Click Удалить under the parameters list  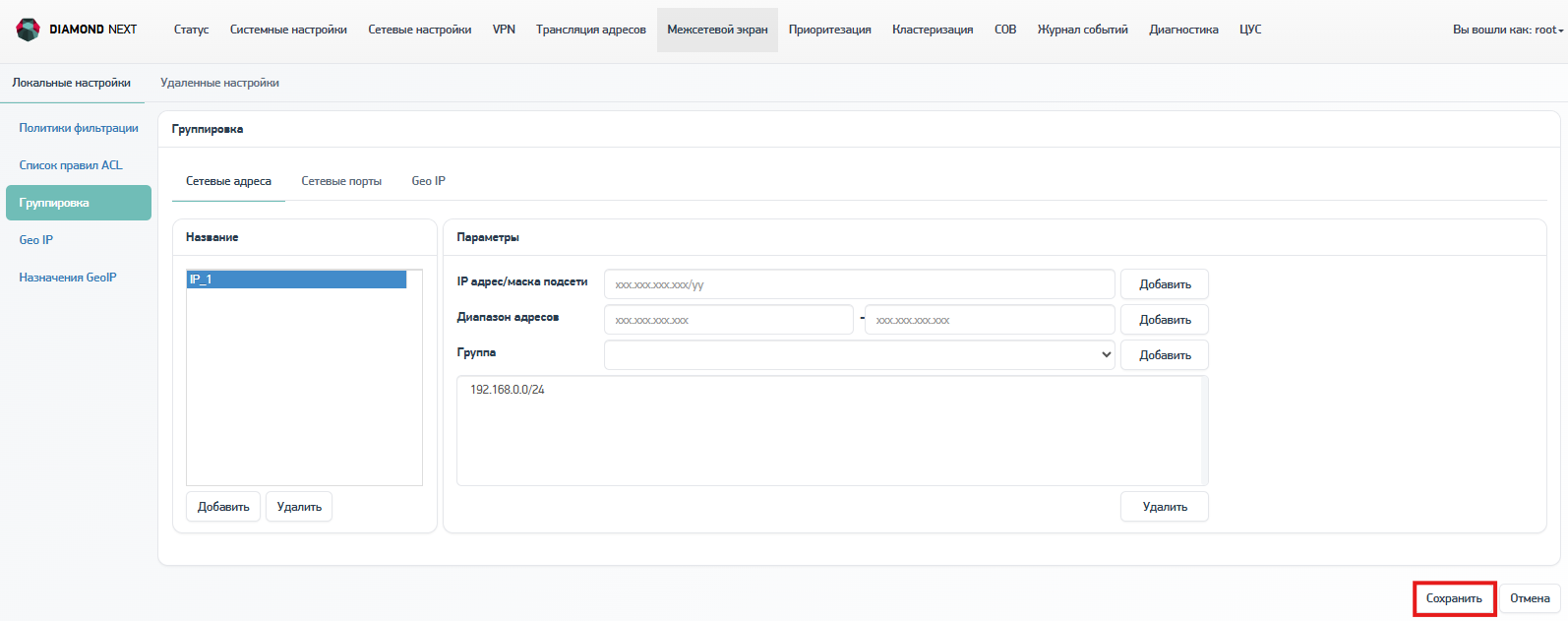click(x=1165, y=507)
